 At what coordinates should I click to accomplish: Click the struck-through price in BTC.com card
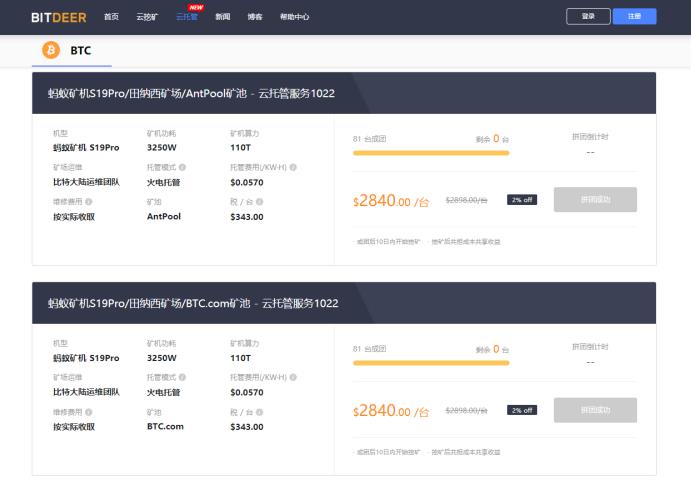click(x=466, y=410)
